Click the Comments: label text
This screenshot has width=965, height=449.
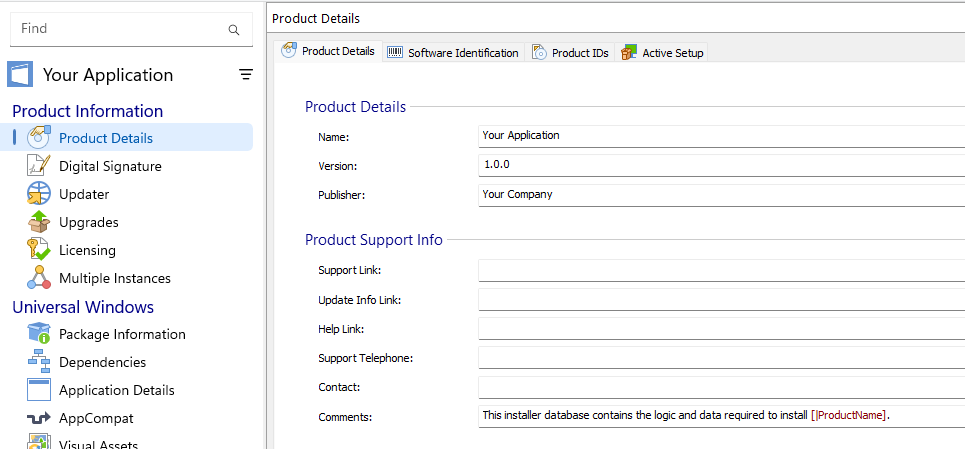(345, 417)
